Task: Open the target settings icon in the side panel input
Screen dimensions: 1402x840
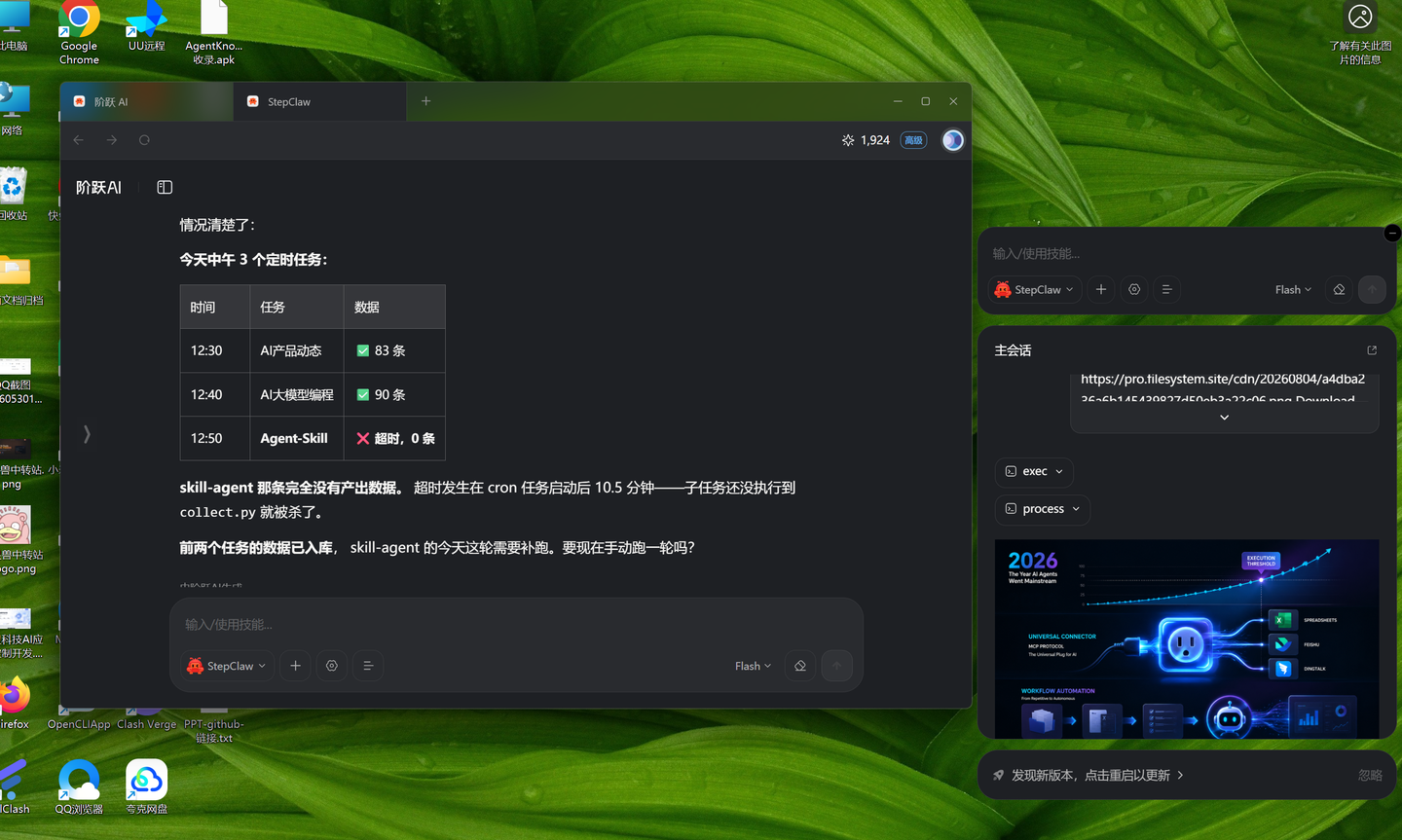Action: 1134,289
